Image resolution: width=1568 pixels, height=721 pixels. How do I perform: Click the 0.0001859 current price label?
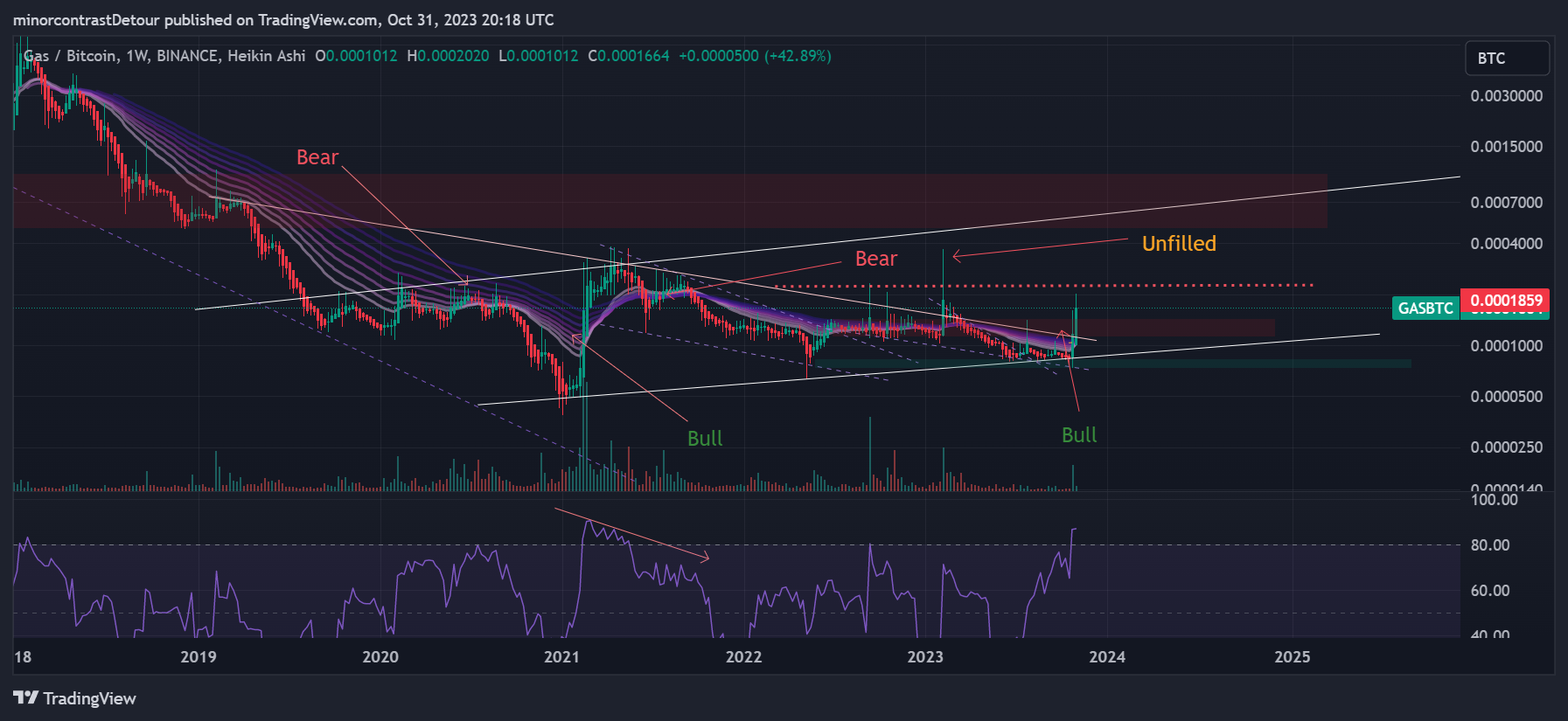point(1506,301)
